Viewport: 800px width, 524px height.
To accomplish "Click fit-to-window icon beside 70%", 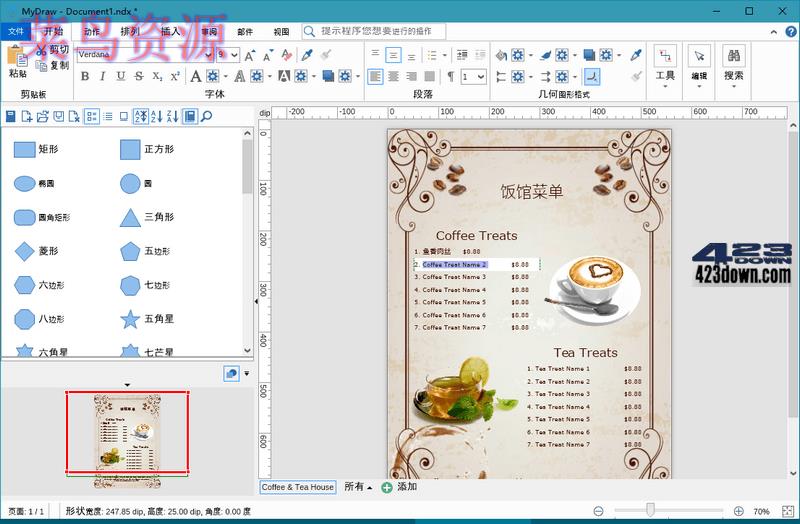I will [788, 511].
